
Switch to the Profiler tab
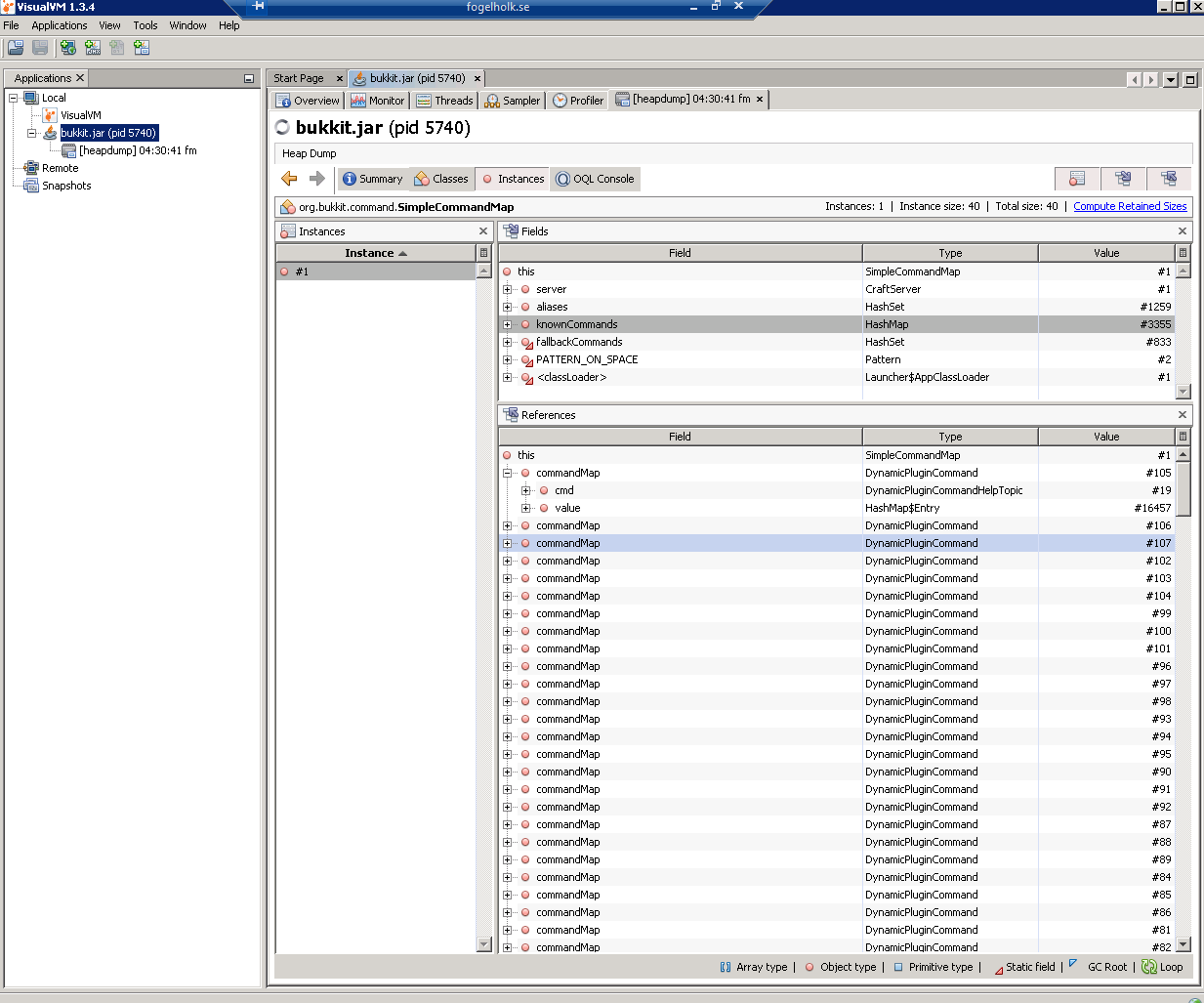coord(578,100)
